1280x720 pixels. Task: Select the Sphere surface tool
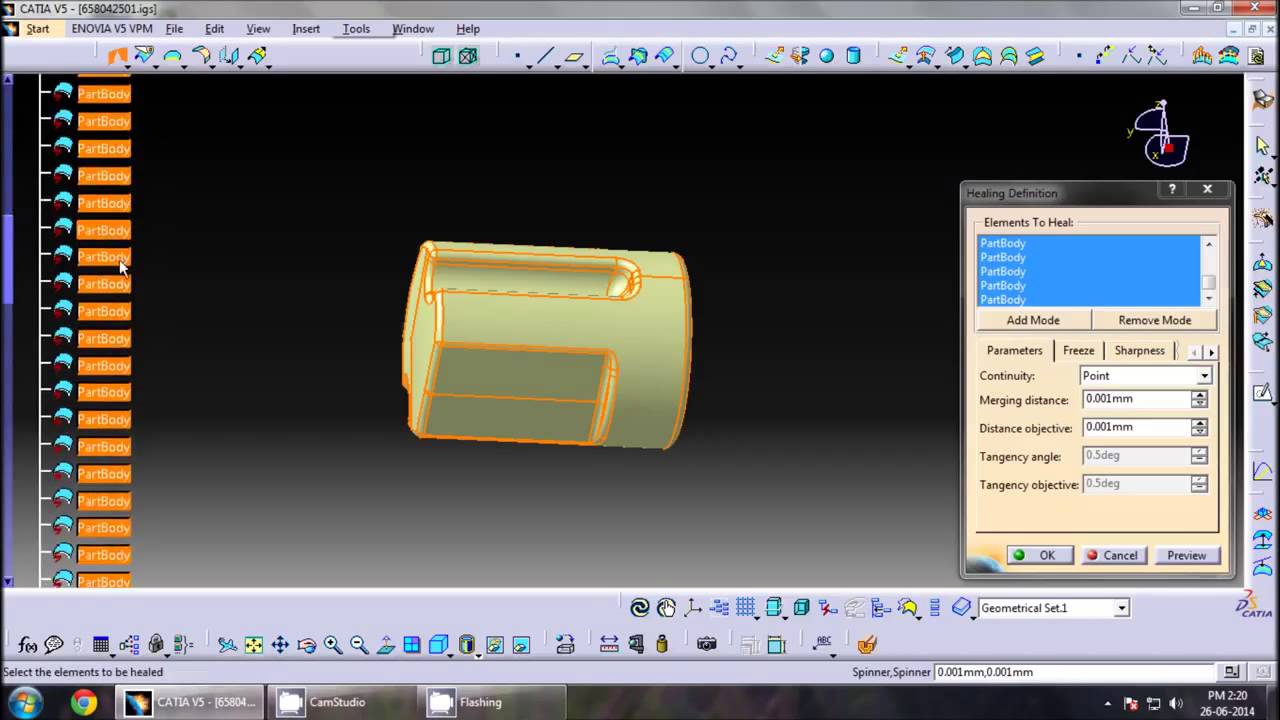[826, 56]
